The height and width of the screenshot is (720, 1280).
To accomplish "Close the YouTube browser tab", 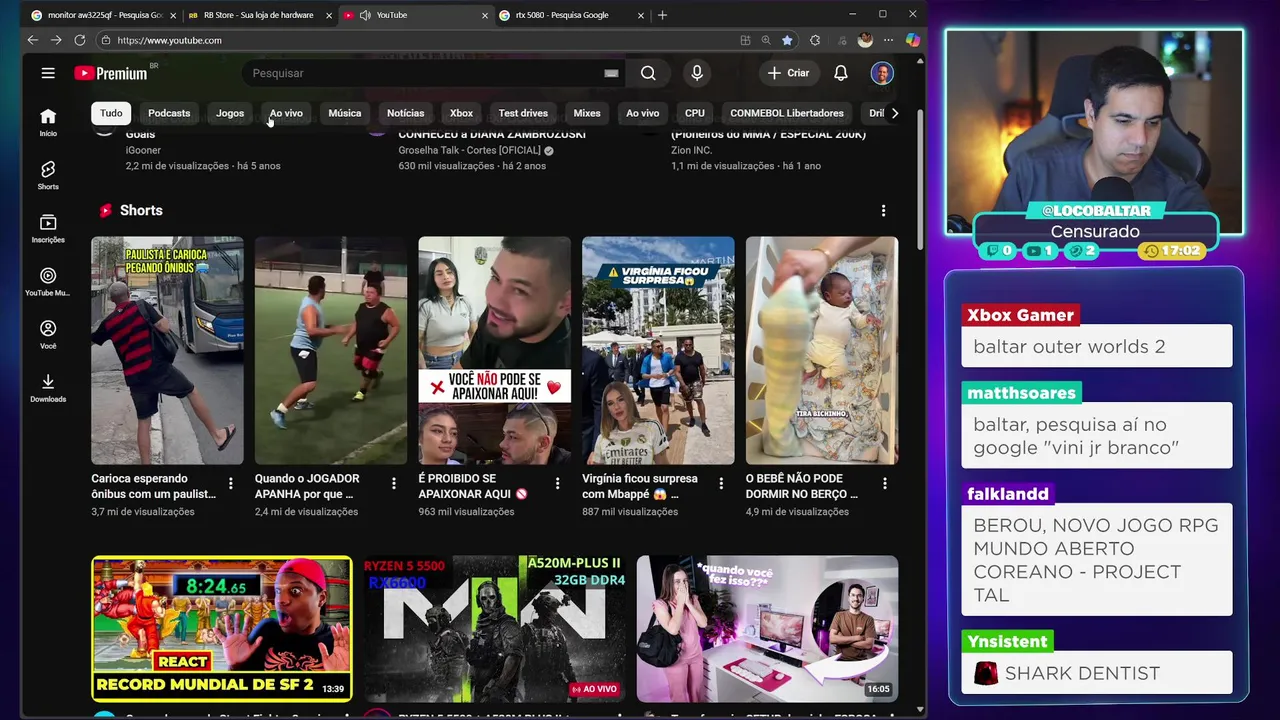I will (485, 15).
